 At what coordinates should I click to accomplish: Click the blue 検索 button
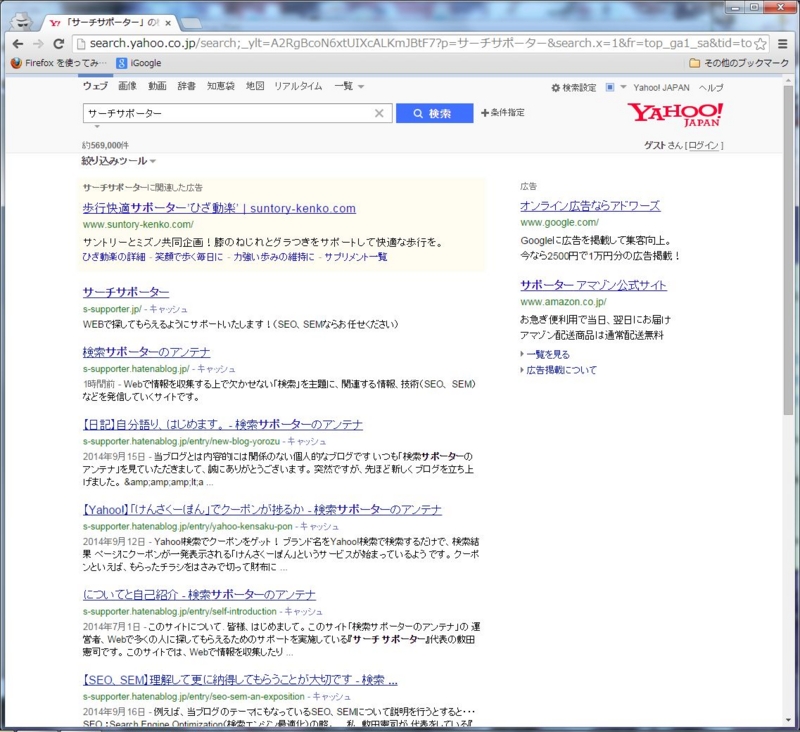434,113
